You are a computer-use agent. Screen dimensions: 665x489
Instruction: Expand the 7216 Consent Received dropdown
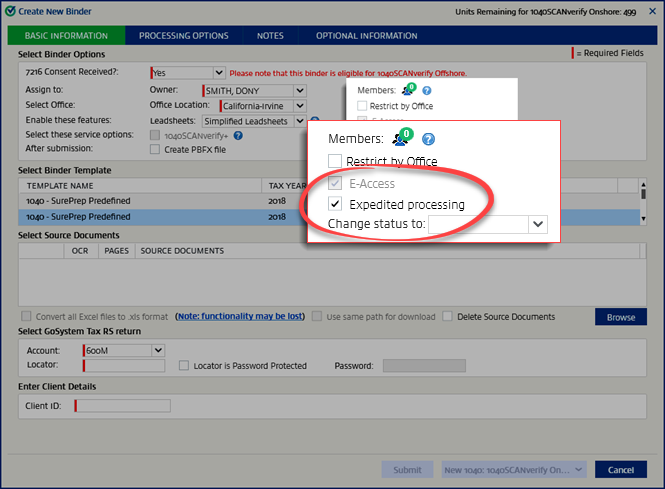[x=219, y=73]
